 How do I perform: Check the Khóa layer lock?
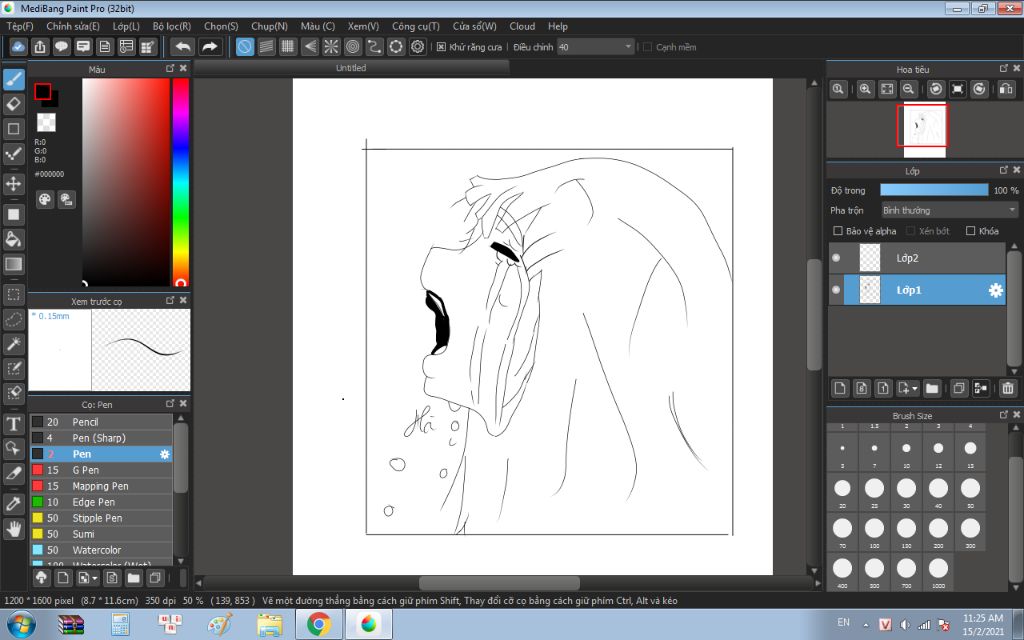(x=970, y=231)
